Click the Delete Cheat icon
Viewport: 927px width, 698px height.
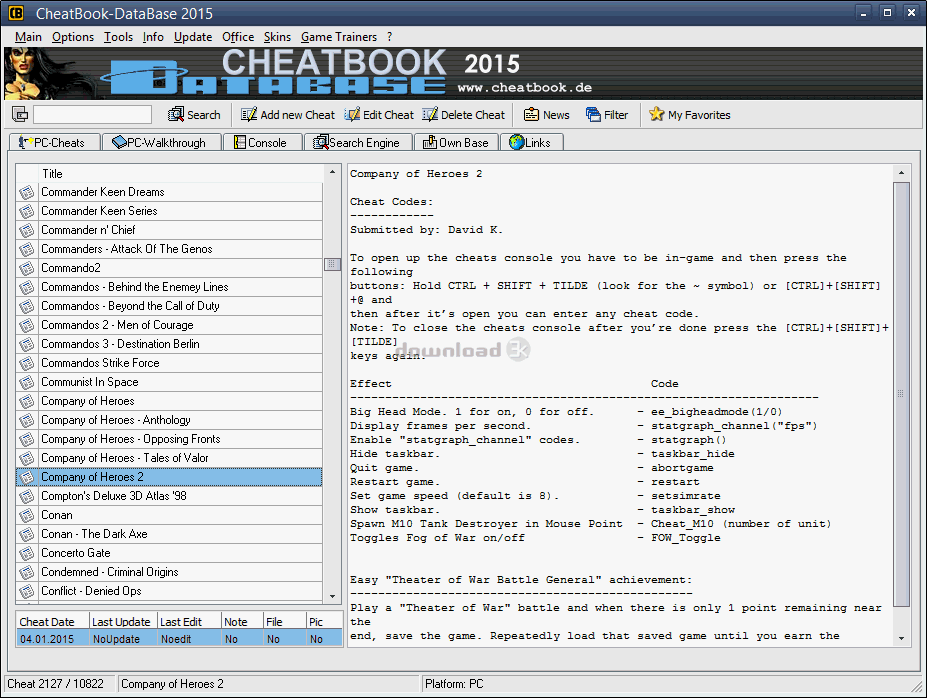point(430,114)
